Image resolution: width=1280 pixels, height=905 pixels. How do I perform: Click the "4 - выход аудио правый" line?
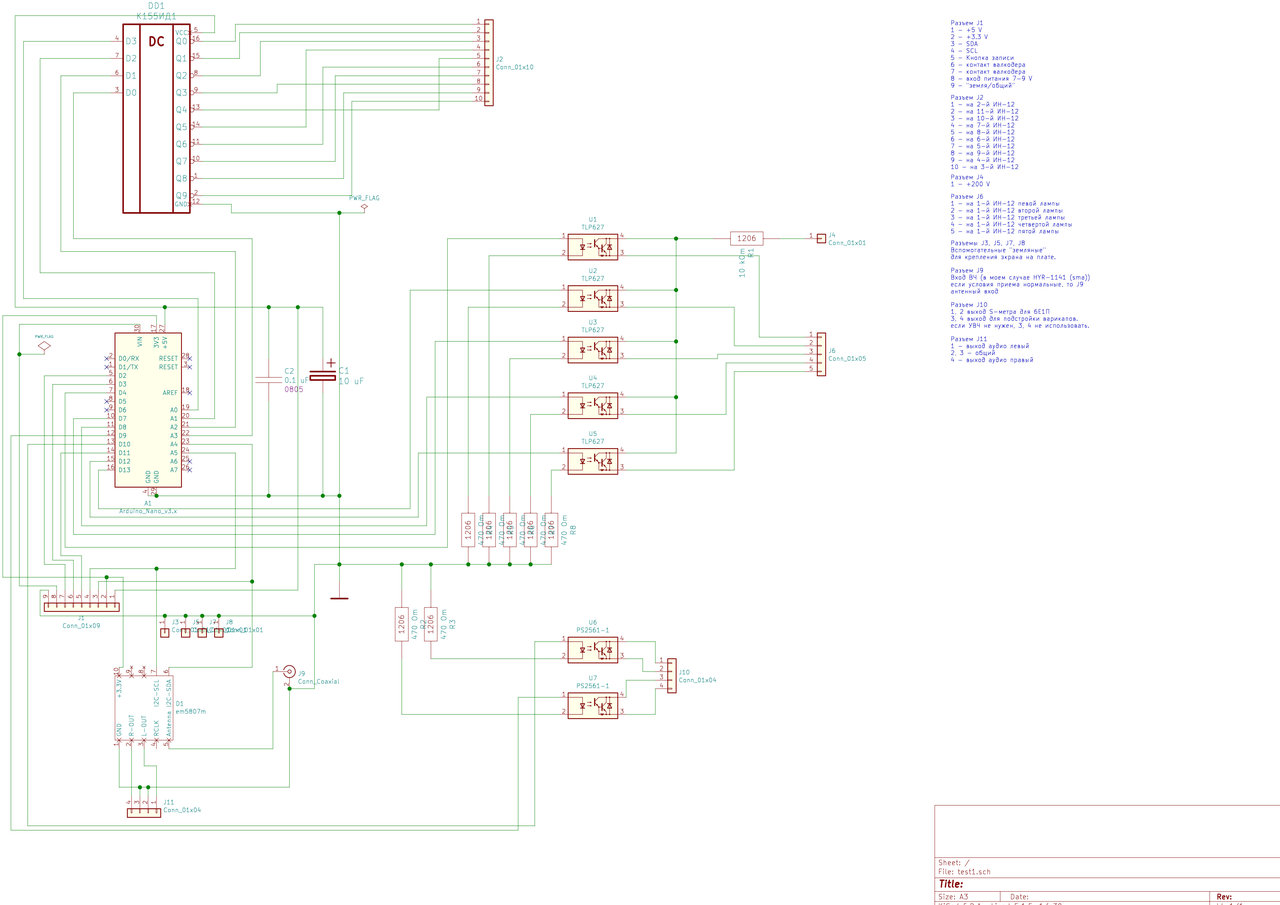pyautogui.click(x=991, y=360)
